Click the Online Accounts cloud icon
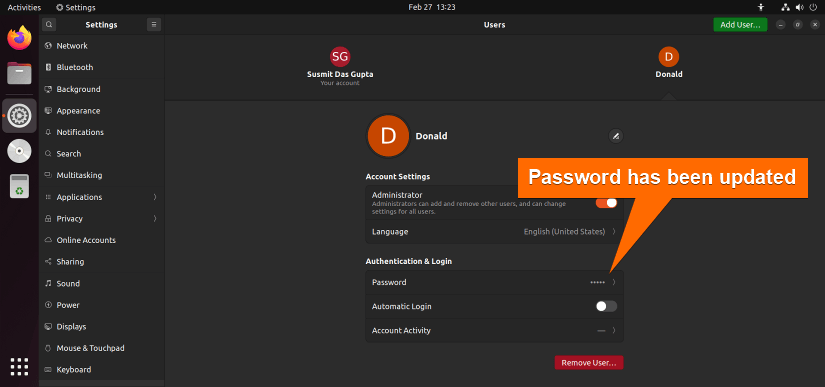 click(48, 240)
